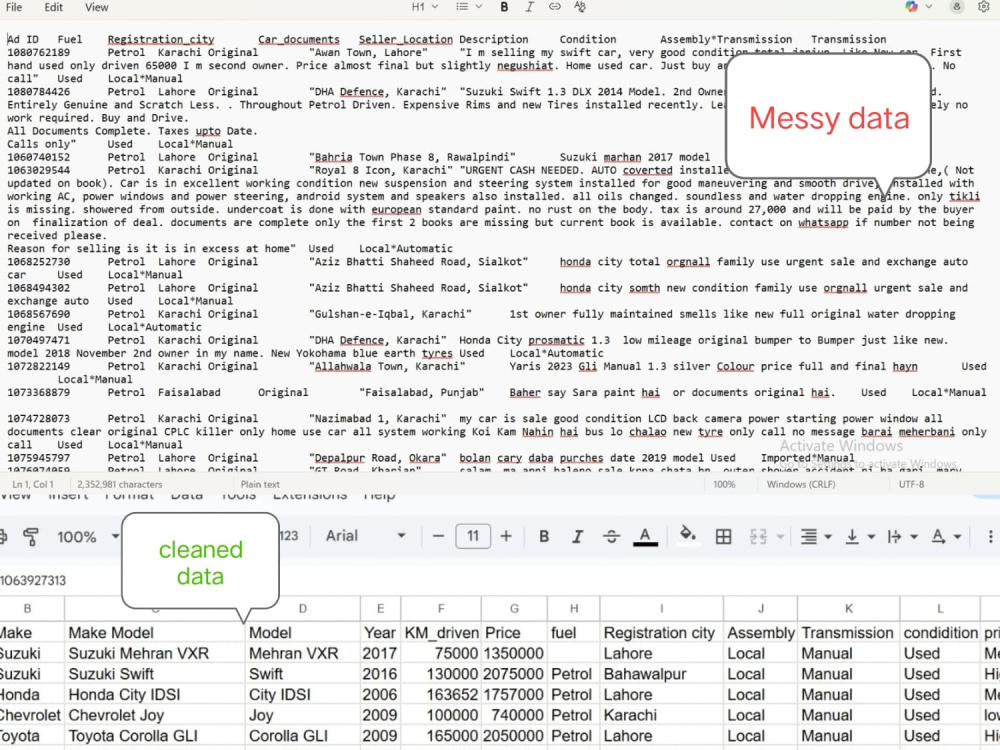1000x750 pixels.
Task: Toggle bold in Notepad's formatting bar
Action: point(504,7)
